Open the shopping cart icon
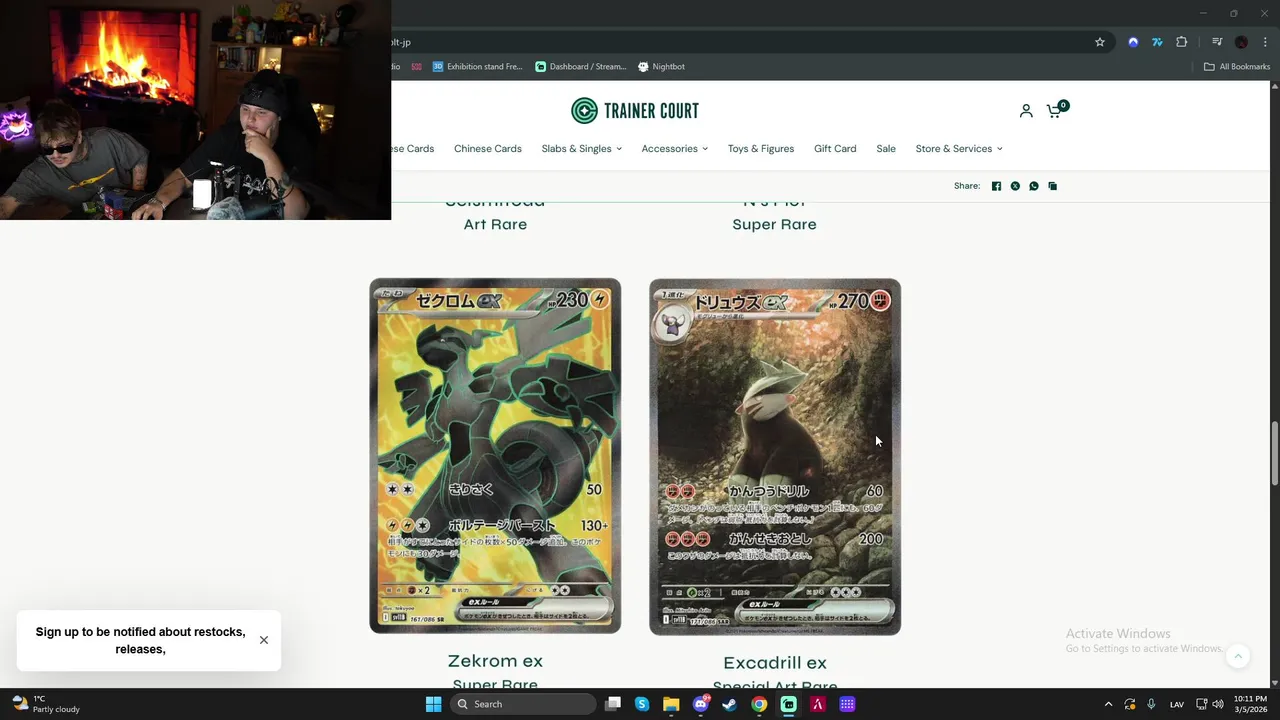This screenshot has height=720, width=1280. click(x=1055, y=110)
